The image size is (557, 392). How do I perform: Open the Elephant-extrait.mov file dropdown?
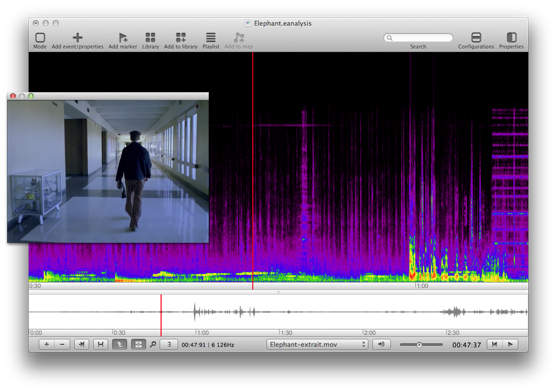point(317,344)
